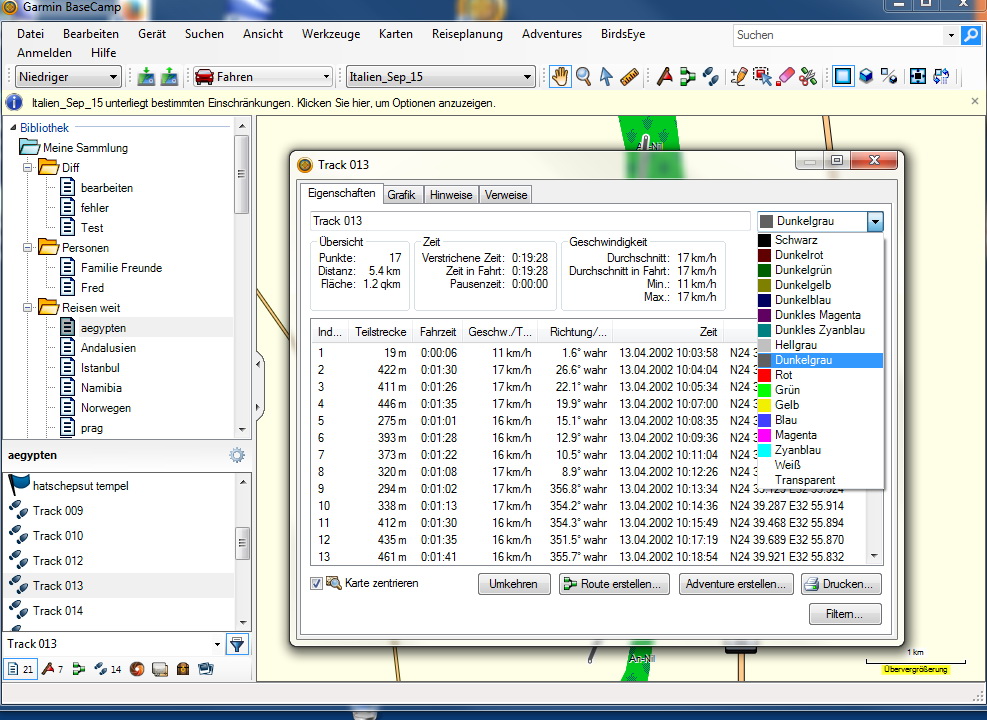Select the scissors divide tool
The width and height of the screenshot is (987, 720).
808,77
